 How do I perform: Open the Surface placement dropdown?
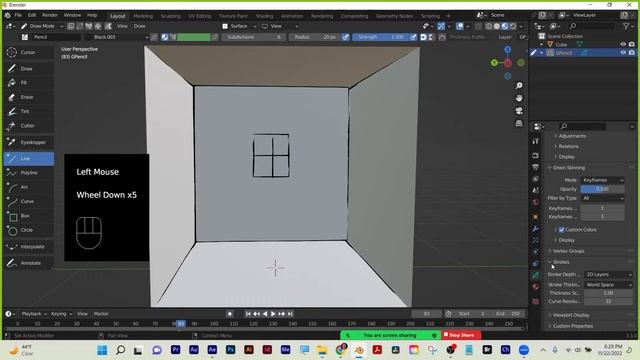[239, 26]
